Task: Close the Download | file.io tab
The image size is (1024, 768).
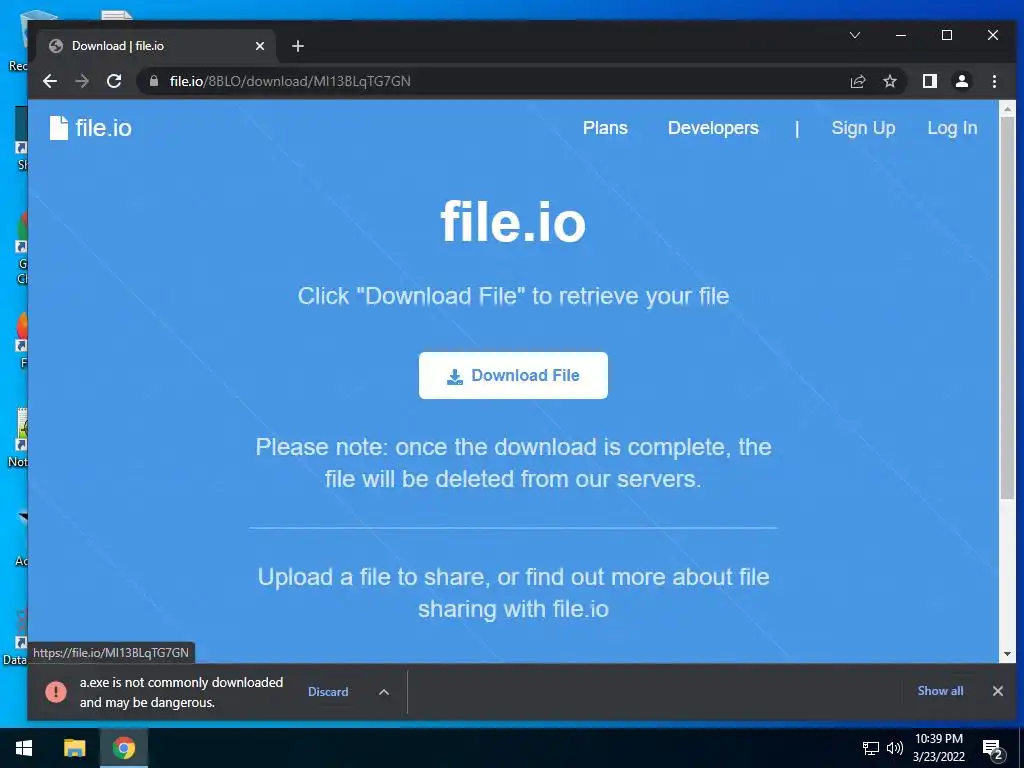Action: click(259, 46)
